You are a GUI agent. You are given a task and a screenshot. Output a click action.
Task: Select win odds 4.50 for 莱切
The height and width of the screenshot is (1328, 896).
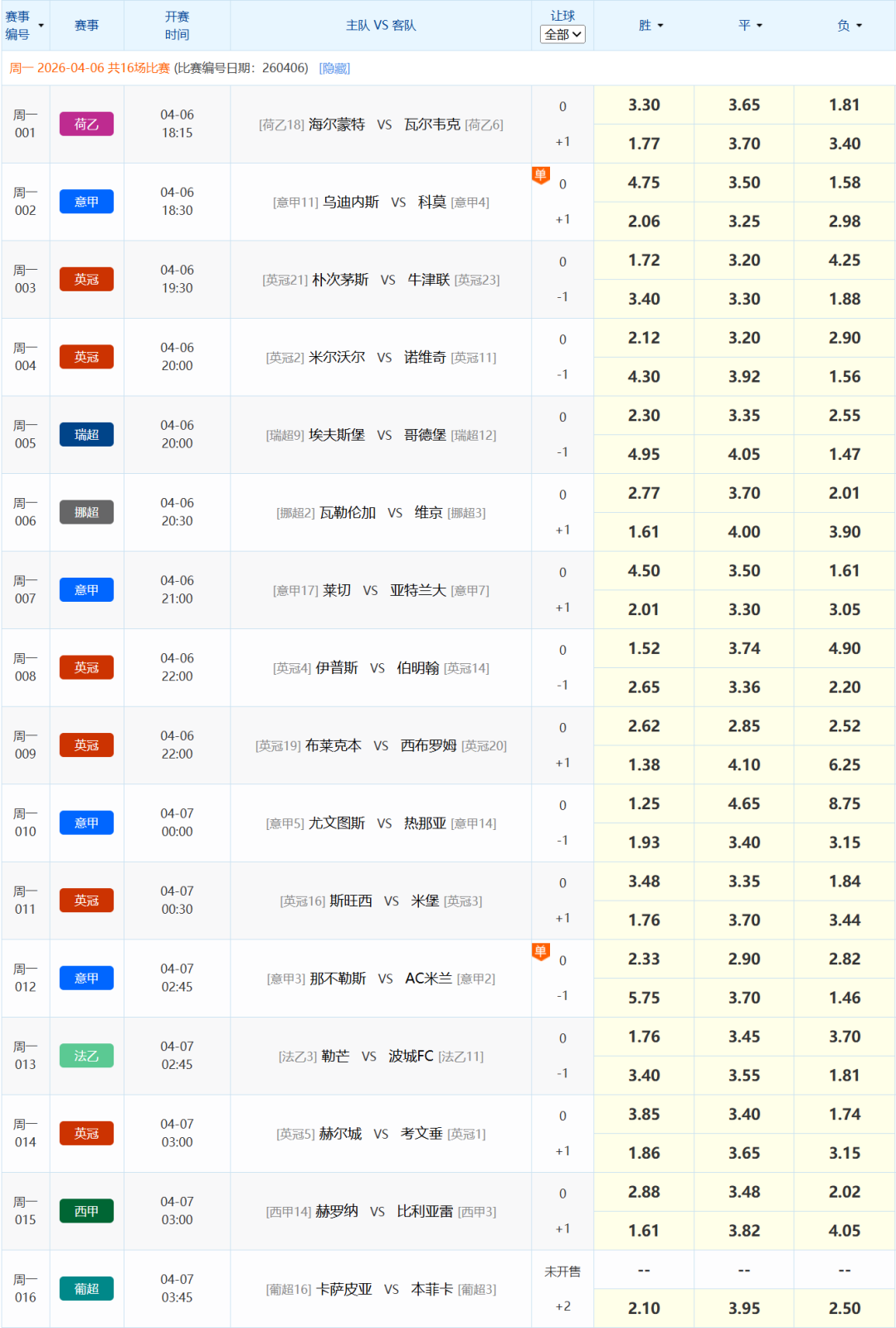644,571
